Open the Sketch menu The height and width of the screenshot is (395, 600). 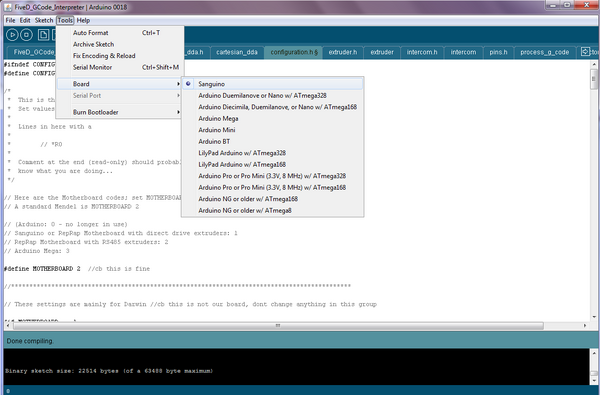(44, 20)
